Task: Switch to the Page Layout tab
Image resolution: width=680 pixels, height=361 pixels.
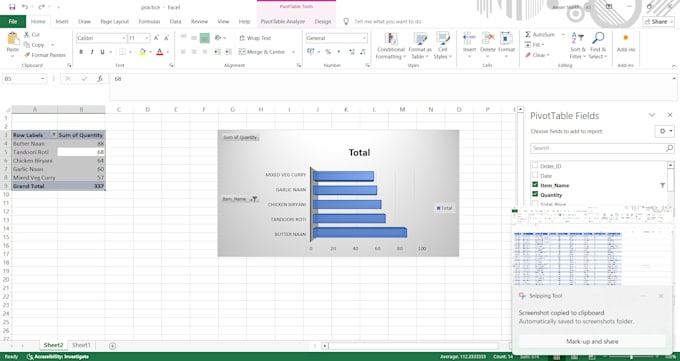Action: 114,21
